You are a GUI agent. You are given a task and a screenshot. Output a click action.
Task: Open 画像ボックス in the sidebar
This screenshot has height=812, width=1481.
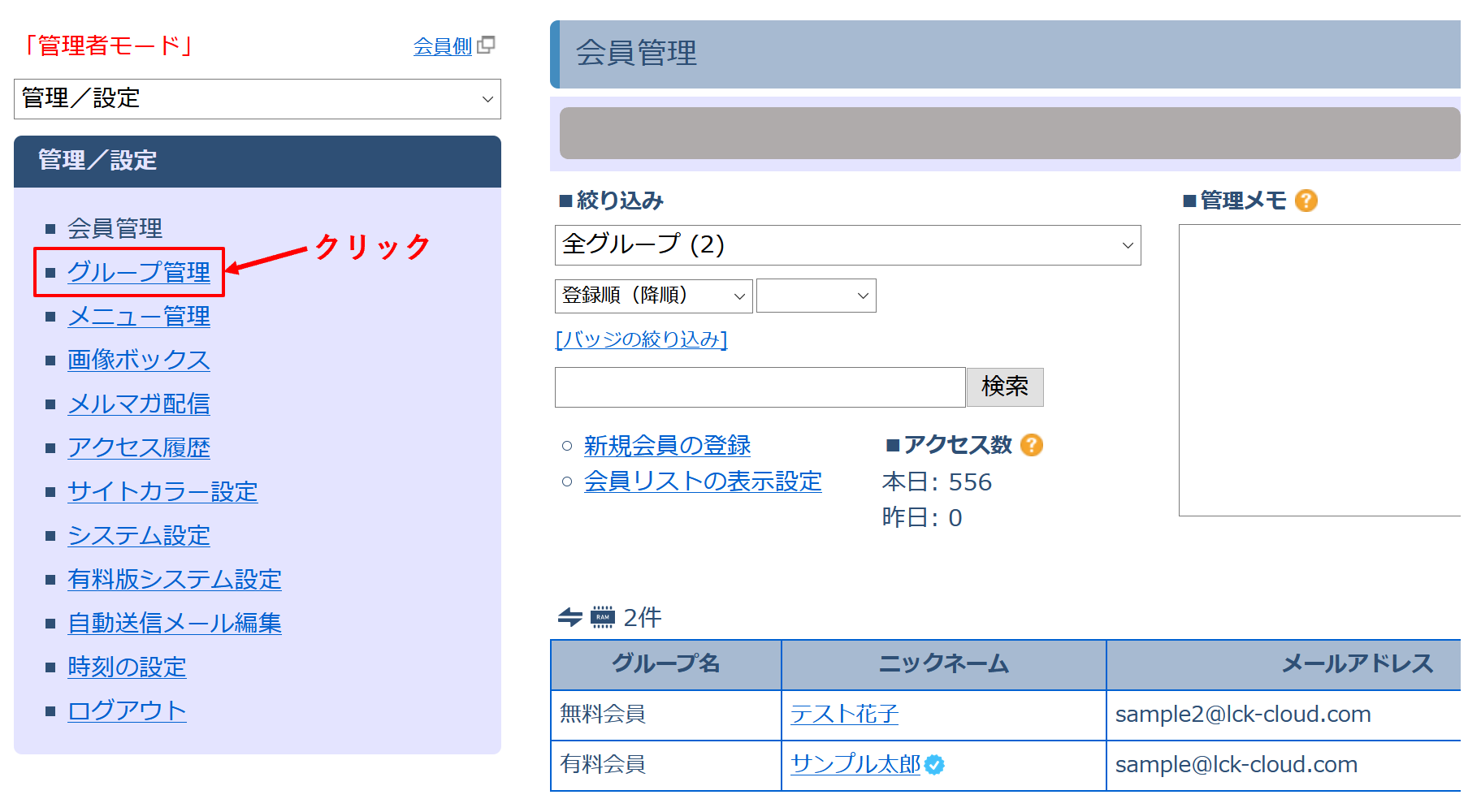139,360
